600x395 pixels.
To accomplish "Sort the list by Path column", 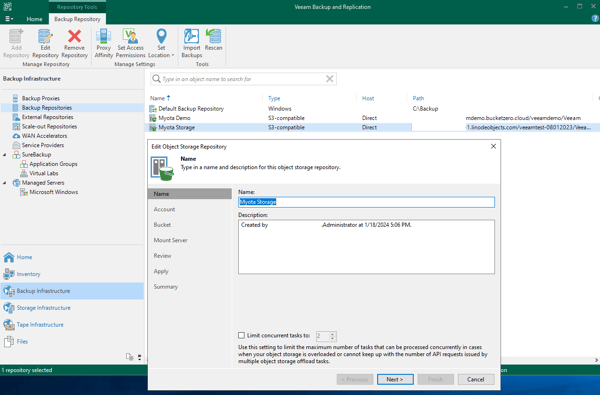I will tap(418, 98).
